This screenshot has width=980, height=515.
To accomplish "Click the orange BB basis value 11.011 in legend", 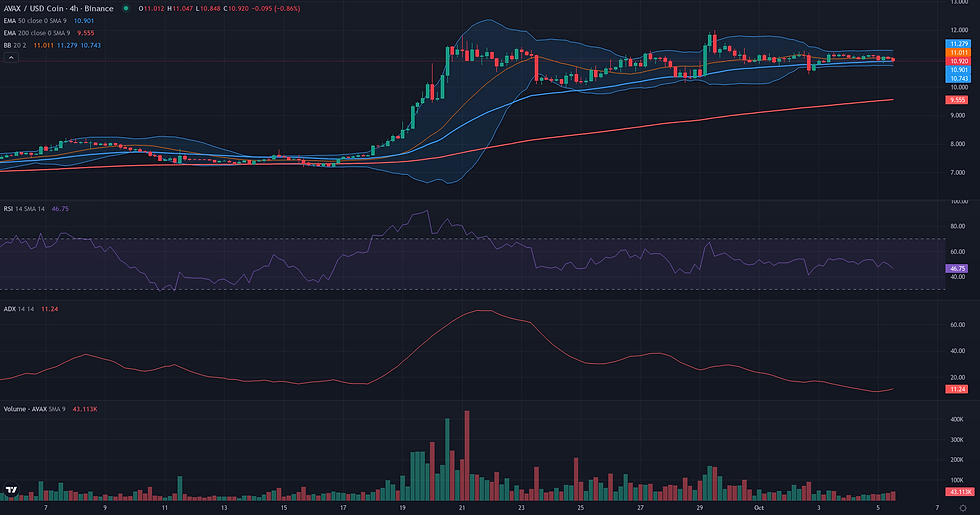I will coord(43,45).
